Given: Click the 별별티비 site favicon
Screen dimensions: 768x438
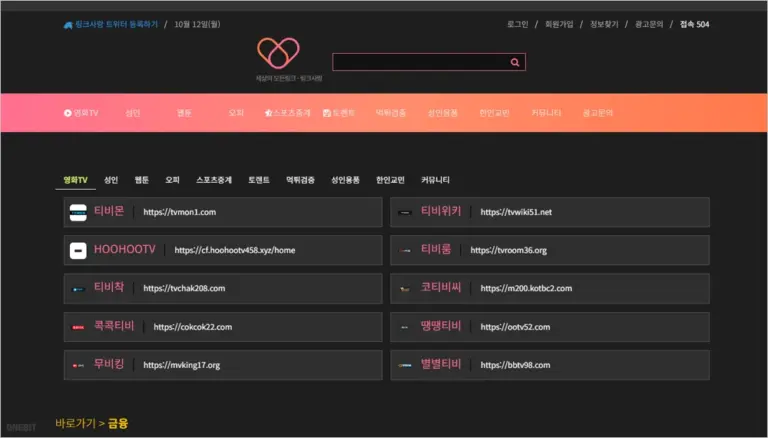Looking at the screenshot, I should click(405, 365).
